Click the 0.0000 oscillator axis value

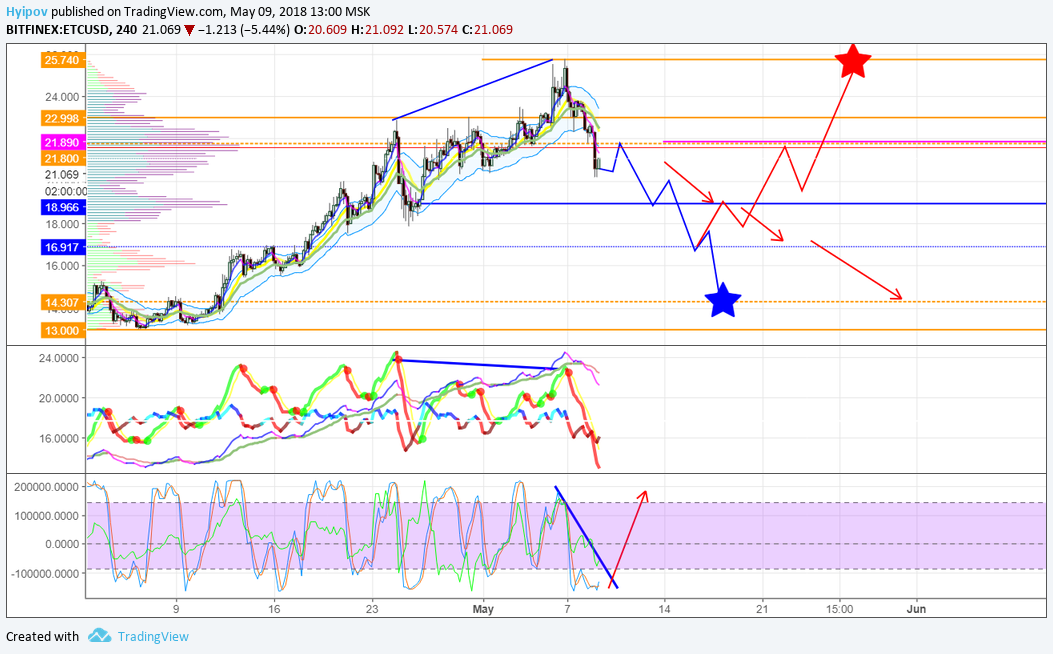[62, 544]
